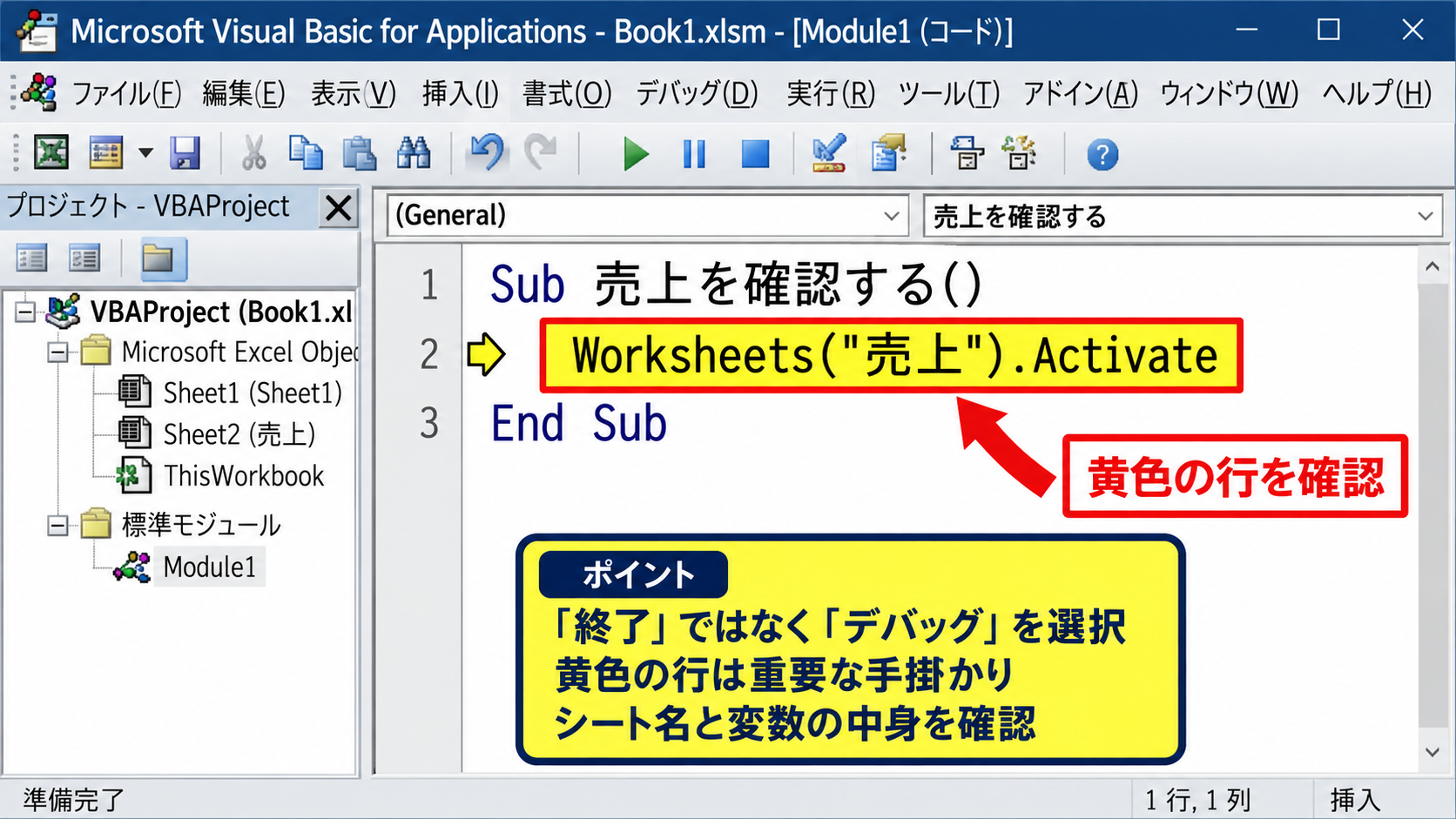Collapse the 標準モジュール folder
This screenshot has height=819, width=1456.
click(x=57, y=526)
